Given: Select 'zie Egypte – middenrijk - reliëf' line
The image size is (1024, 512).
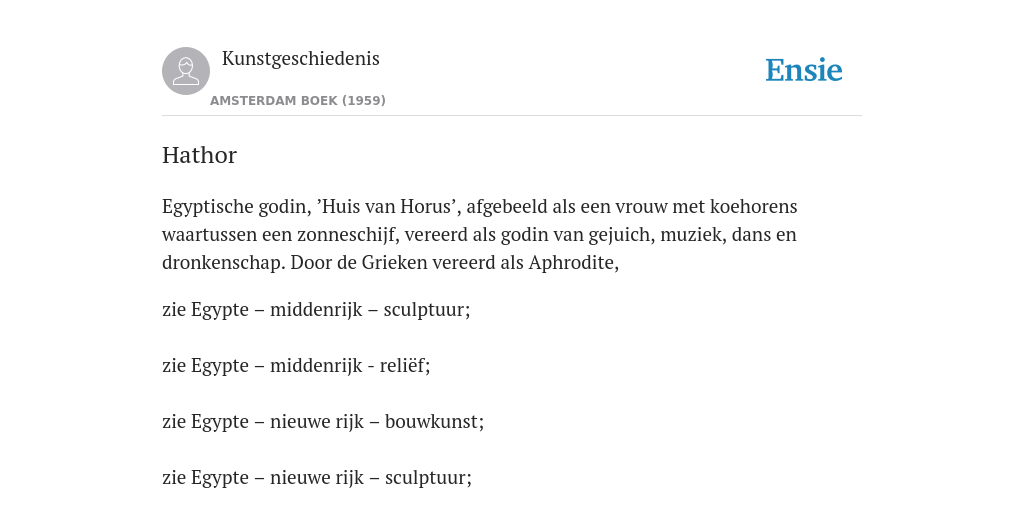Looking at the screenshot, I should 296,366.
